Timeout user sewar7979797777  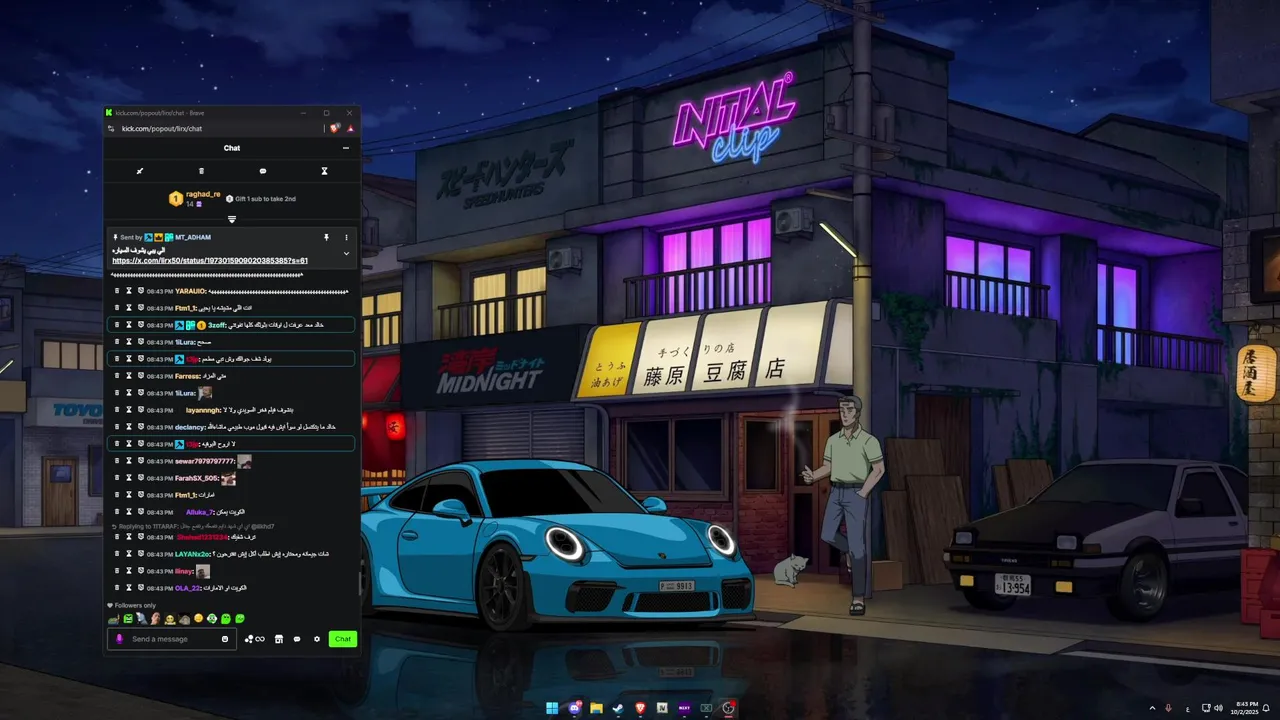(128, 461)
